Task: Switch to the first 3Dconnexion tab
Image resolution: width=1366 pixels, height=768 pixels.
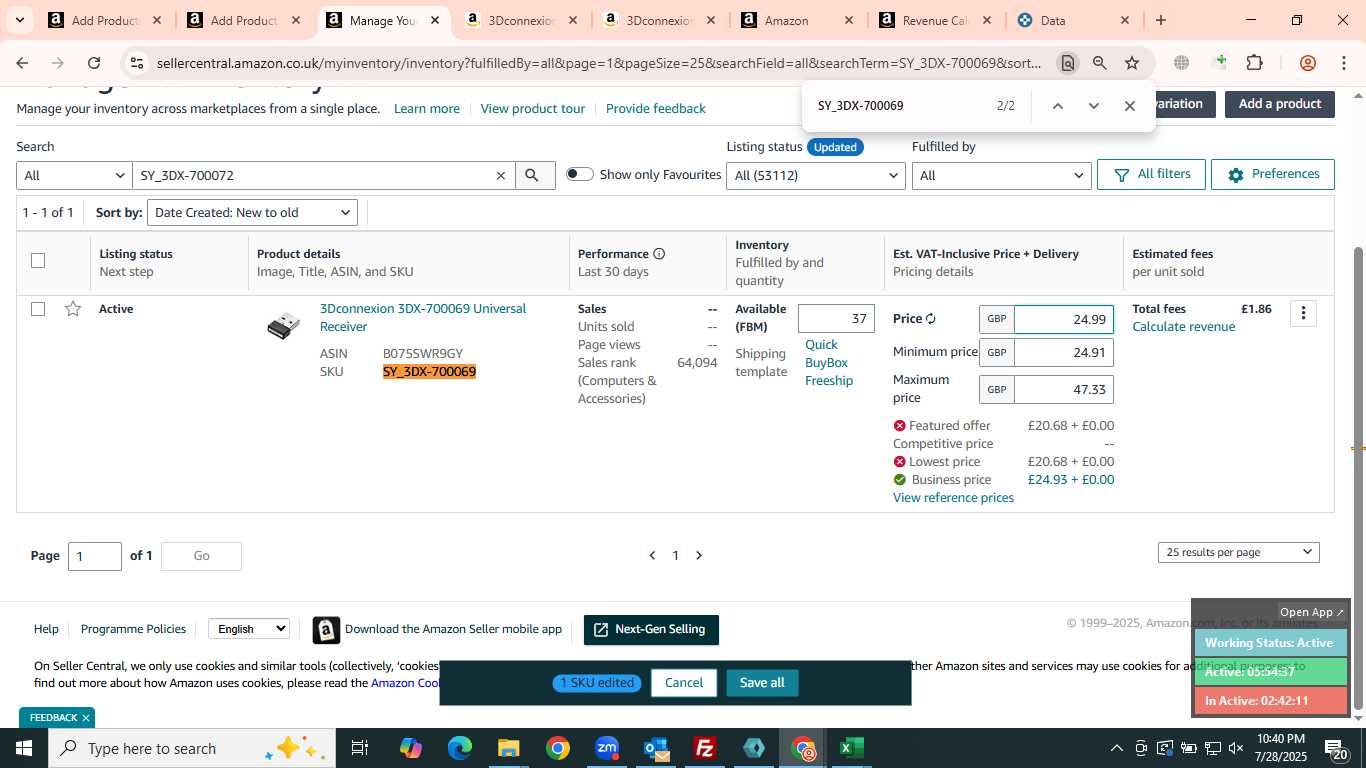Action: point(520,20)
